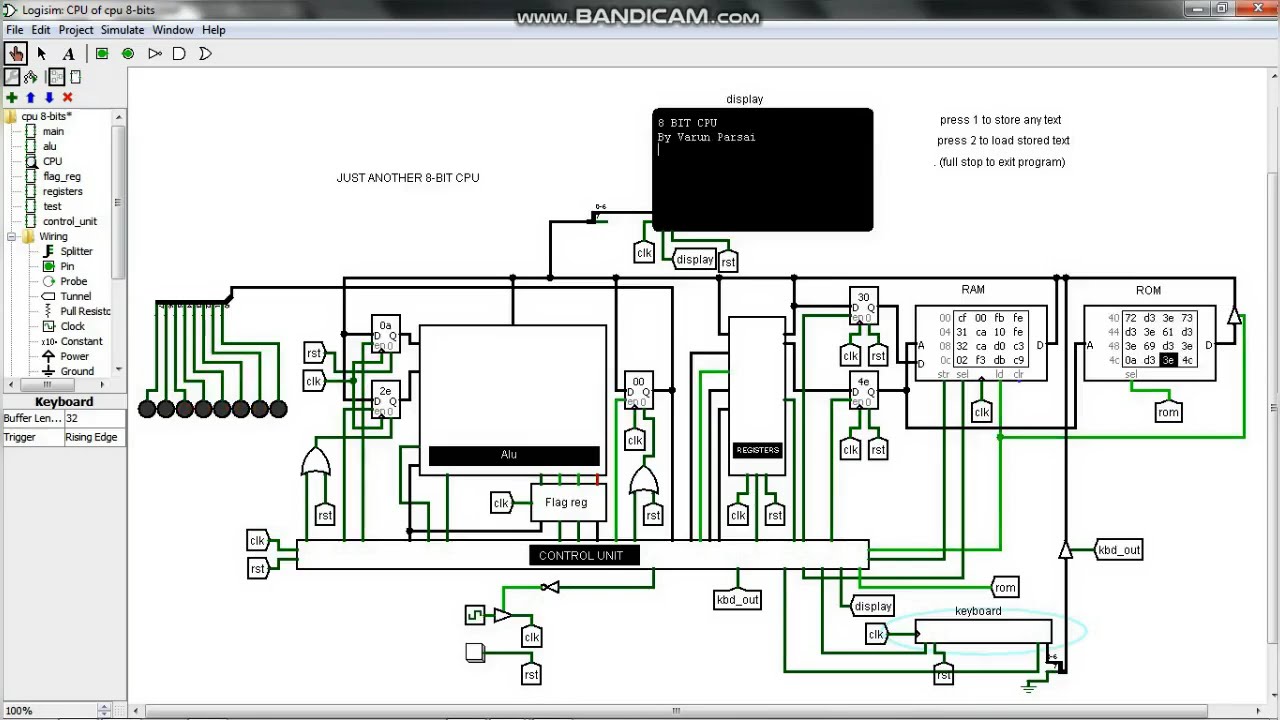Open the Simulate menu

point(122,30)
